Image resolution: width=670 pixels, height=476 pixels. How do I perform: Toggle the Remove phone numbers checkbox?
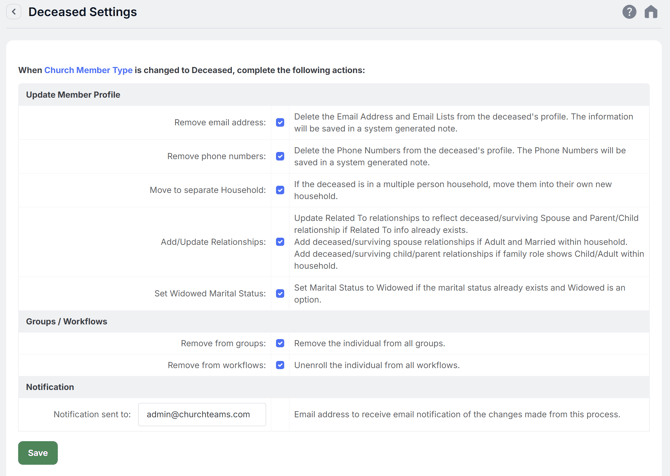coord(280,157)
